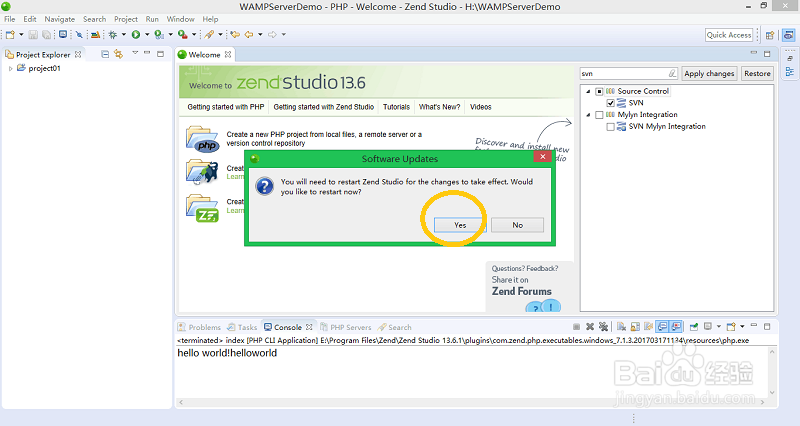800x426 pixels.
Task: Click the bug-shaped Debug toolbar icon
Action: pos(113,35)
